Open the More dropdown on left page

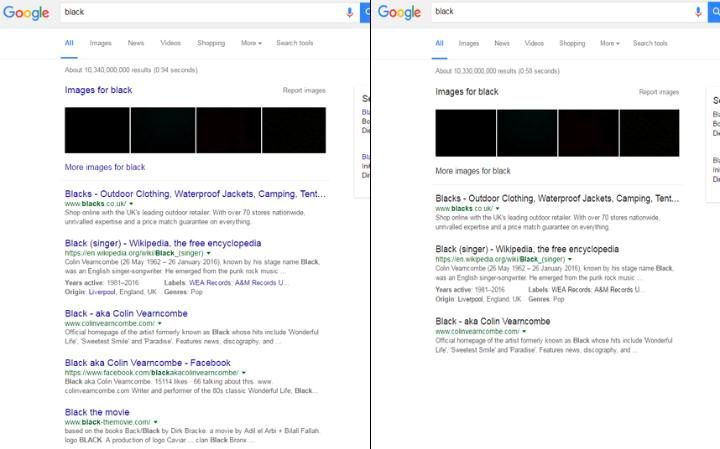point(251,43)
